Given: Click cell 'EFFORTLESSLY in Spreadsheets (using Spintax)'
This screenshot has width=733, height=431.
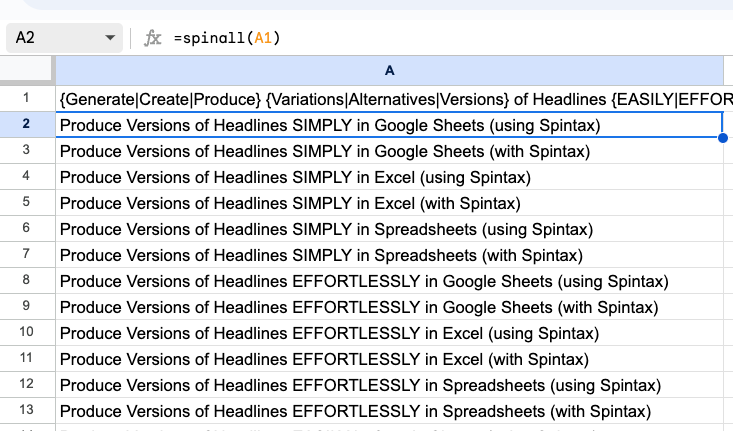Looking at the screenshot, I should [389, 385].
